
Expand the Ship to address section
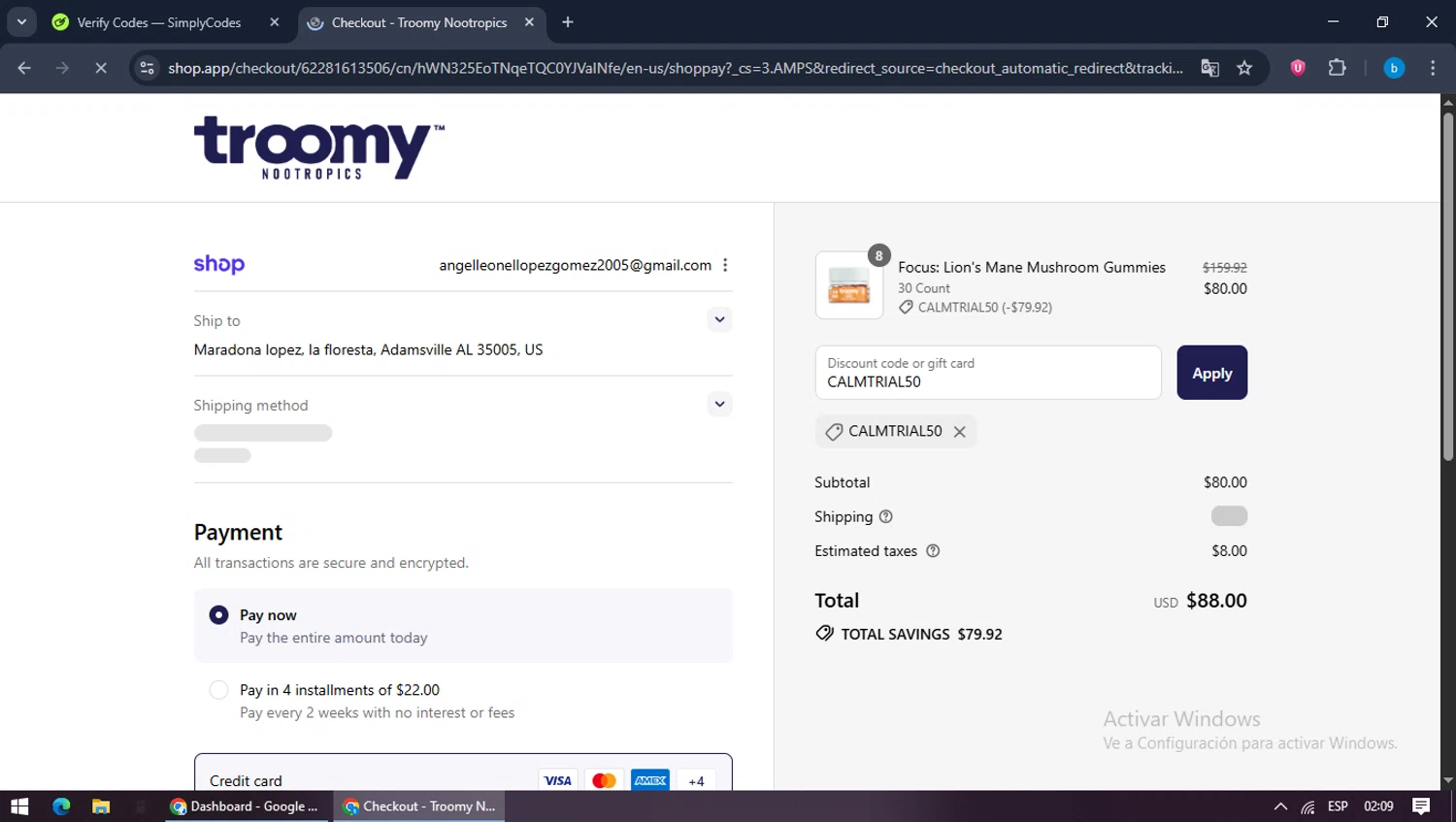coord(719,319)
